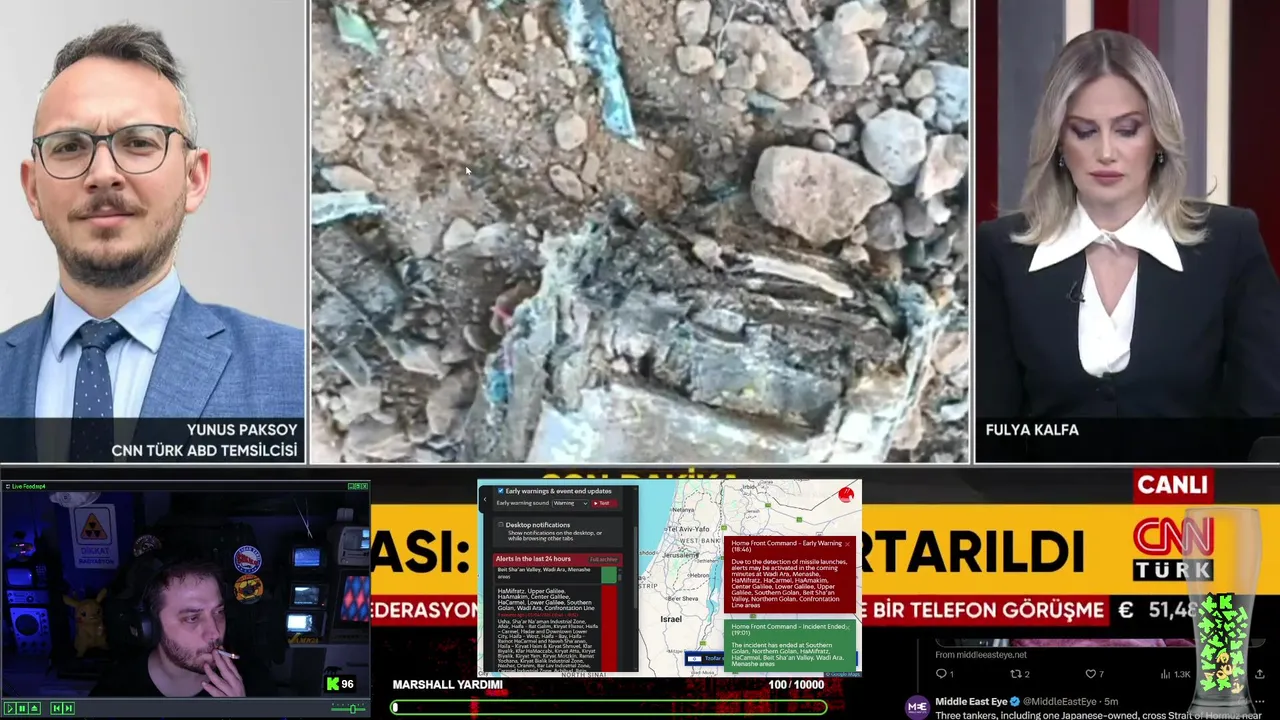1280x720 pixels.
Task: Reply to the middleeasteye.net tweet
Action: (944, 674)
